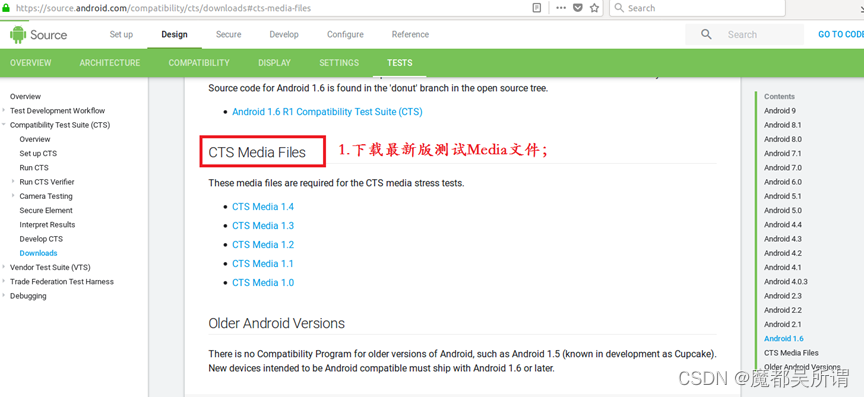Jump to Android 5.0 in contents

pos(783,210)
